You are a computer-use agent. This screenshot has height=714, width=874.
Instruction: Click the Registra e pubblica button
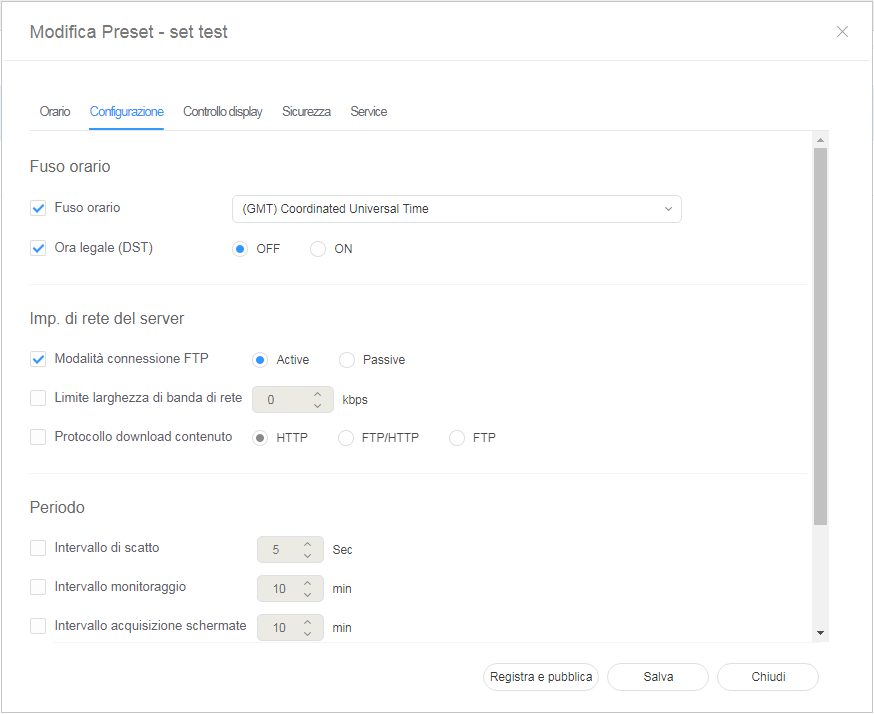(x=541, y=677)
